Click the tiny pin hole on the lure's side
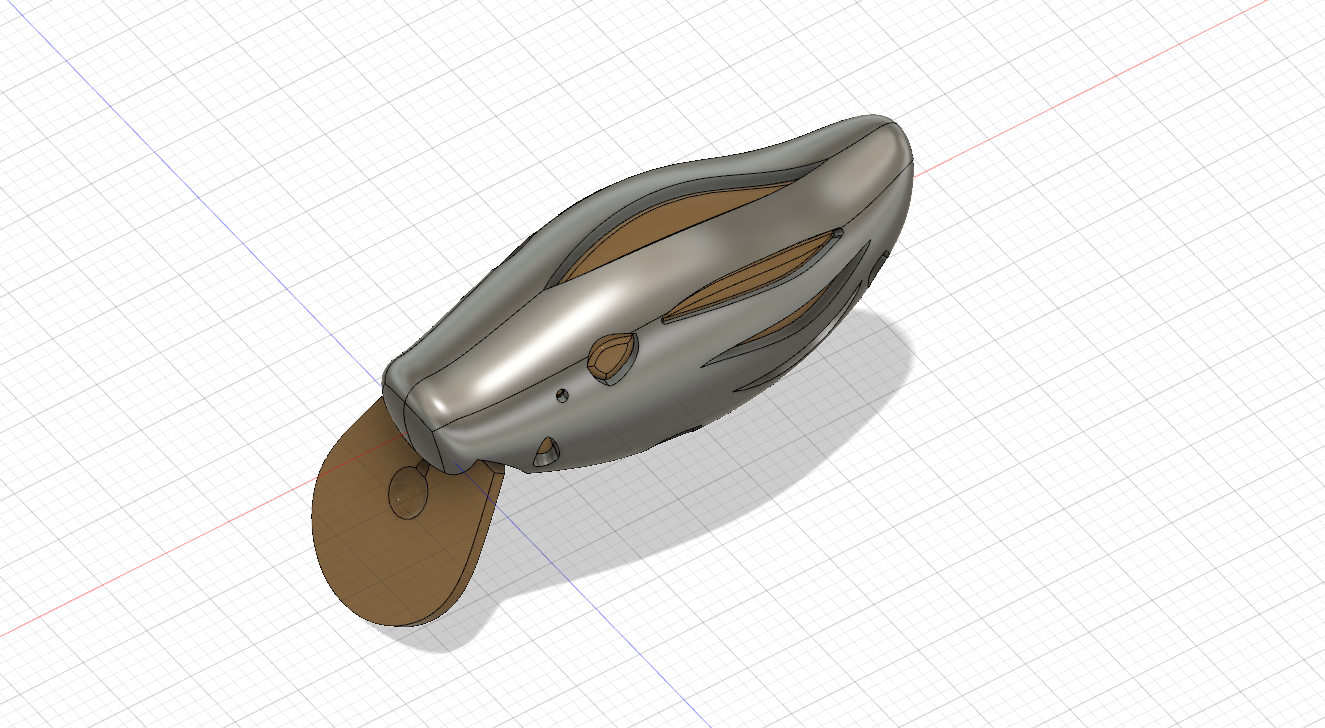This screenshot has height=728, width=1325. 562,395
